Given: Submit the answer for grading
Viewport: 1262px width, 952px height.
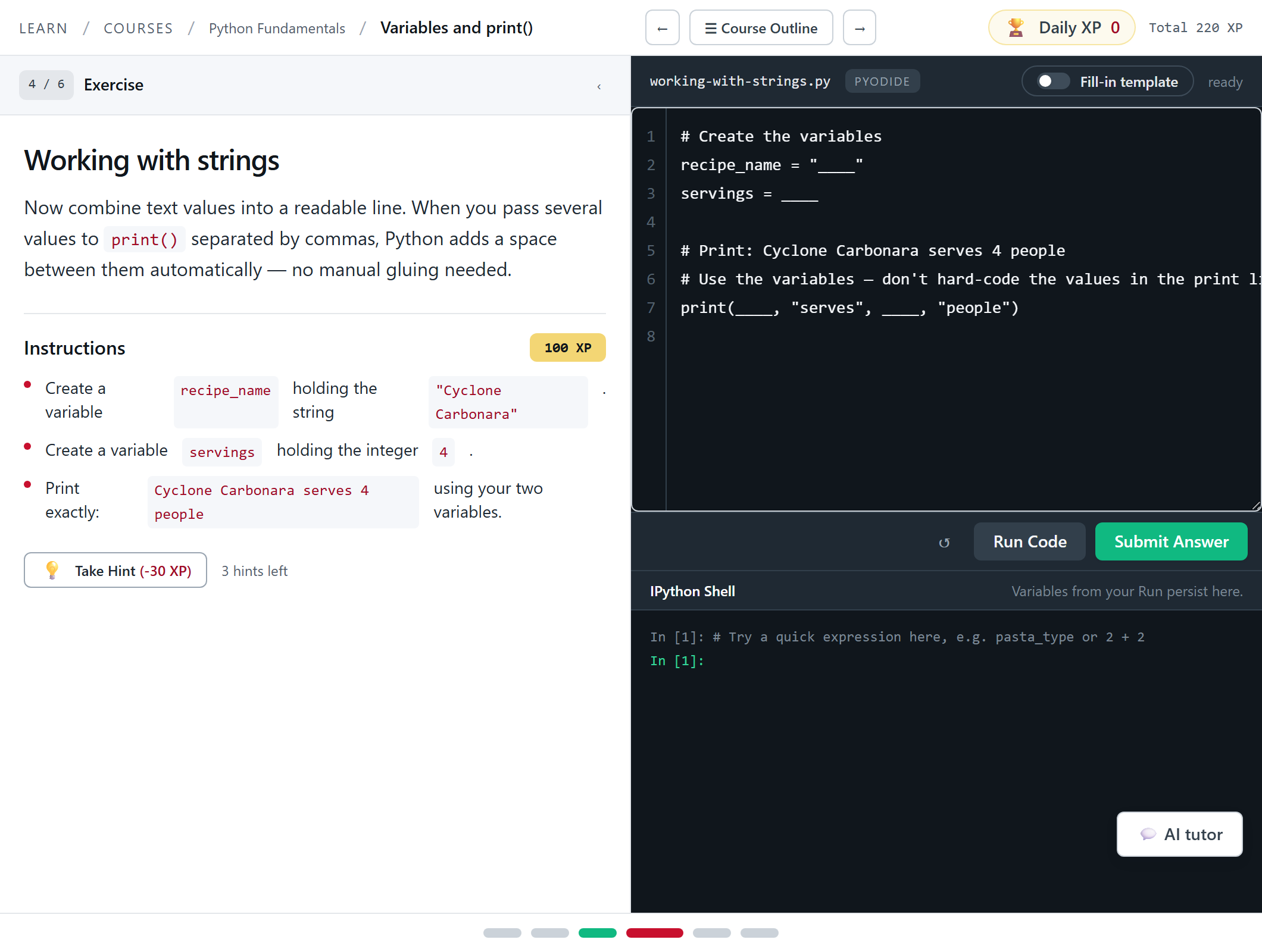Looking at the screenshot, I should pos(1171,541).
